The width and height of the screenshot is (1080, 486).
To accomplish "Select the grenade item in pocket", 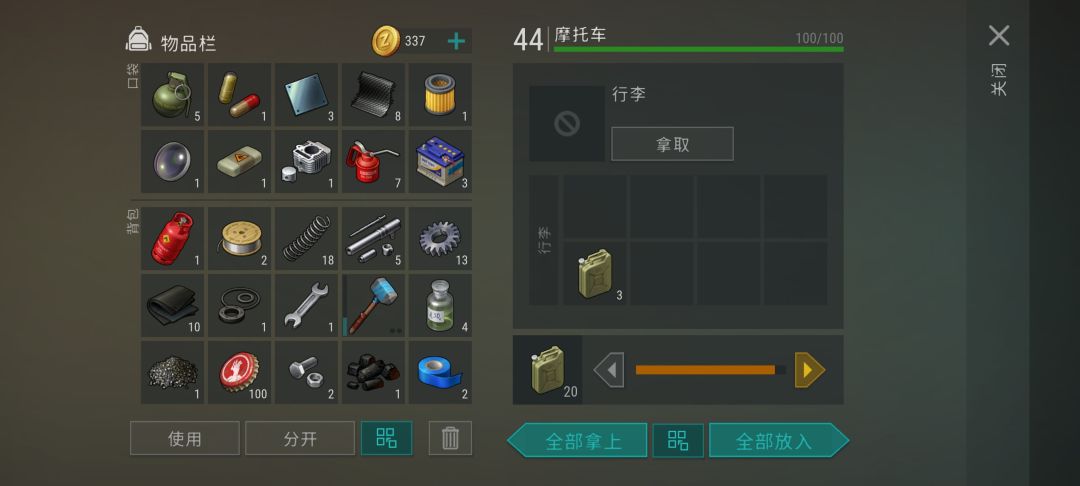I will [172, 95].
